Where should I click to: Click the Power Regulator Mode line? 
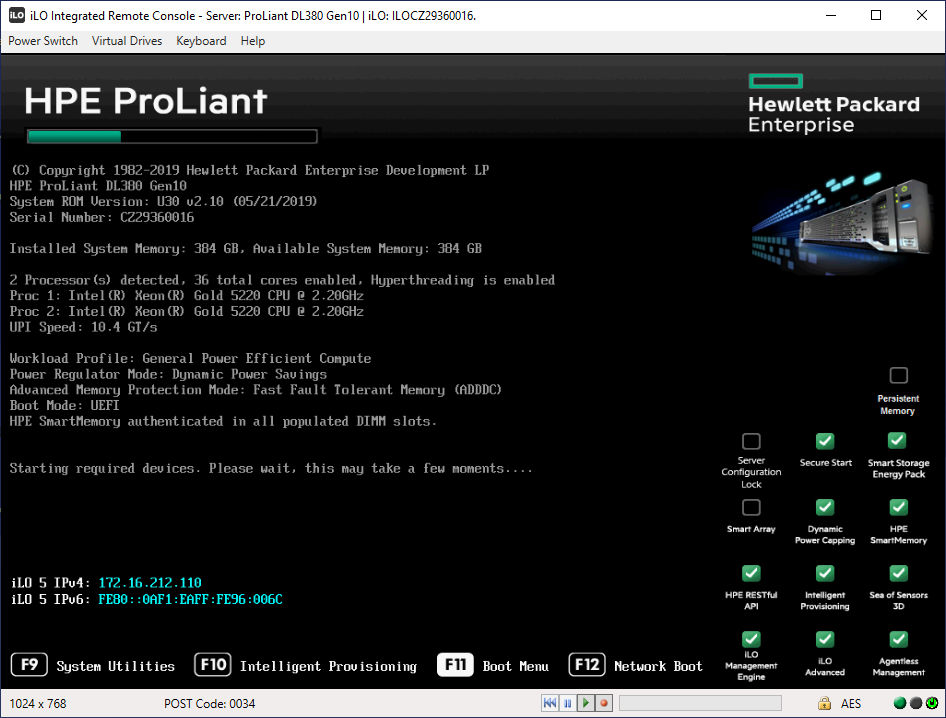click(168, 374)
